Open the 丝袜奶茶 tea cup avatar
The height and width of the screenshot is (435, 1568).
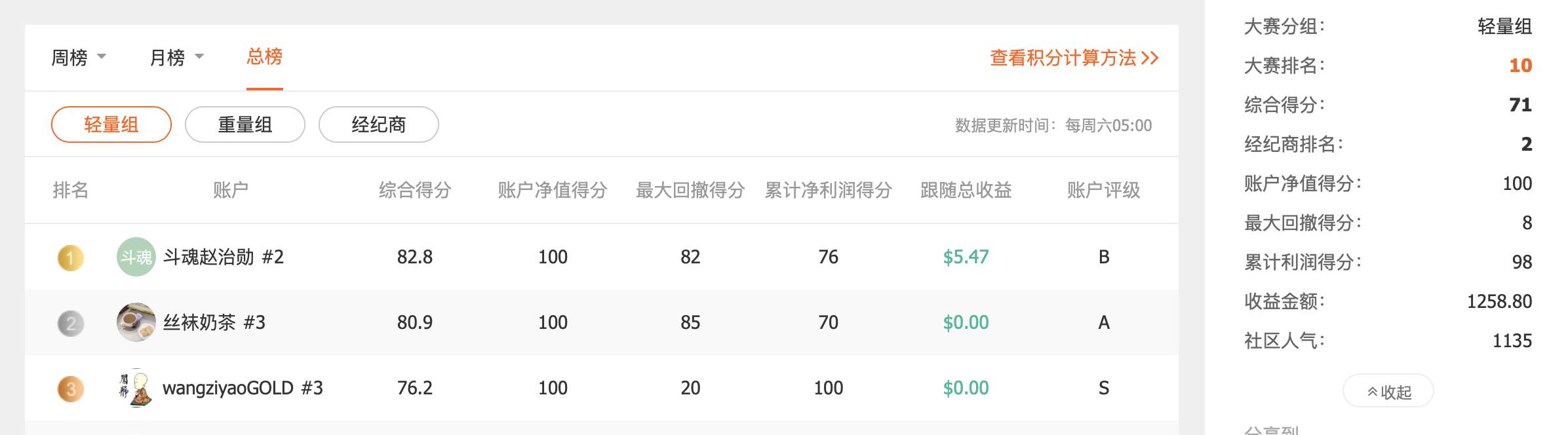tap(136, 322)
